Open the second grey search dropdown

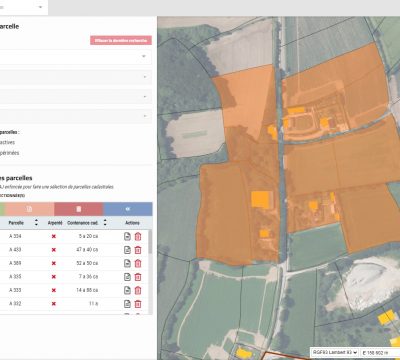tap(75, 77)
